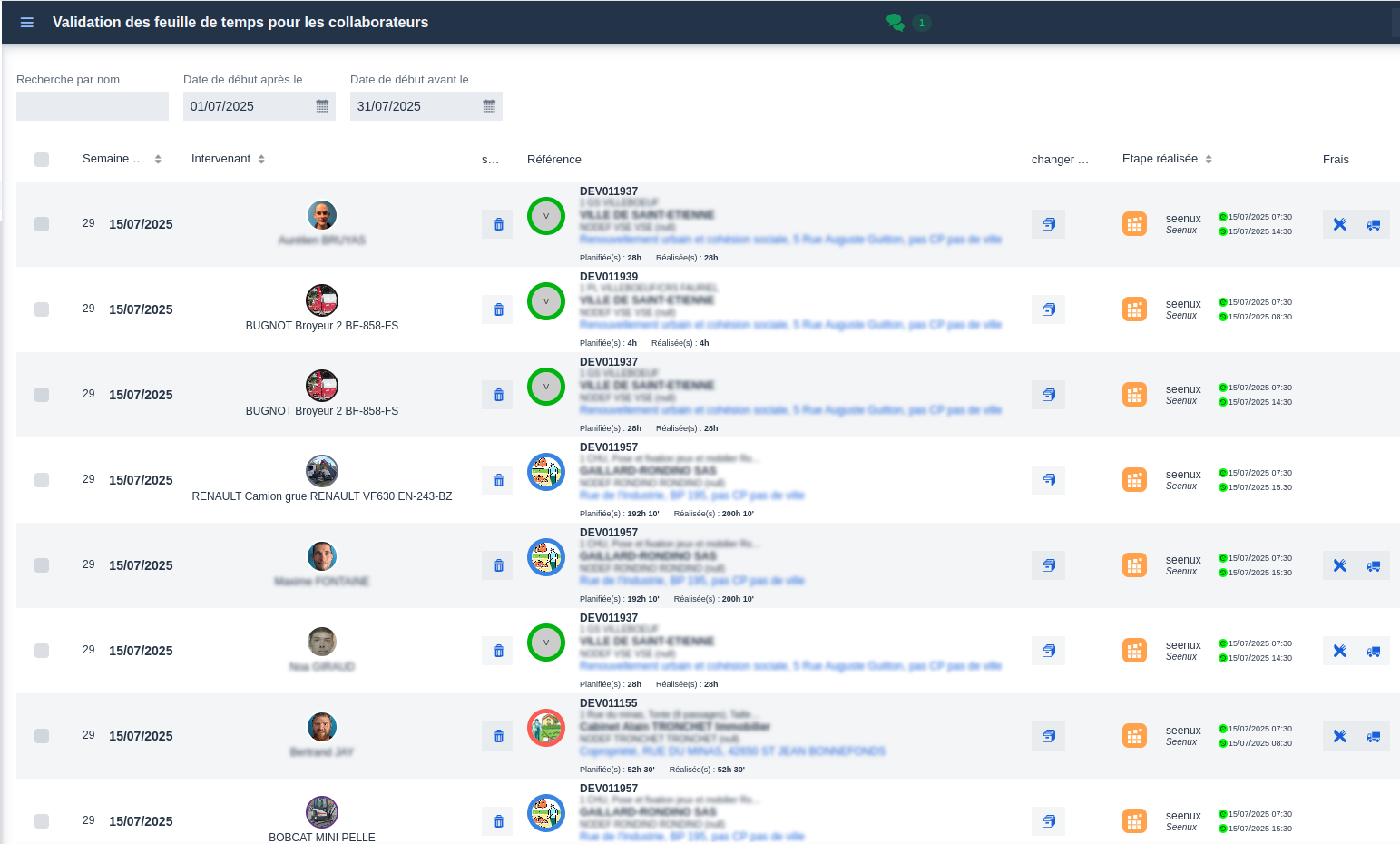1400x844 pixels.
Task: Click orange step grid icon in first row
Action: 1134,224
